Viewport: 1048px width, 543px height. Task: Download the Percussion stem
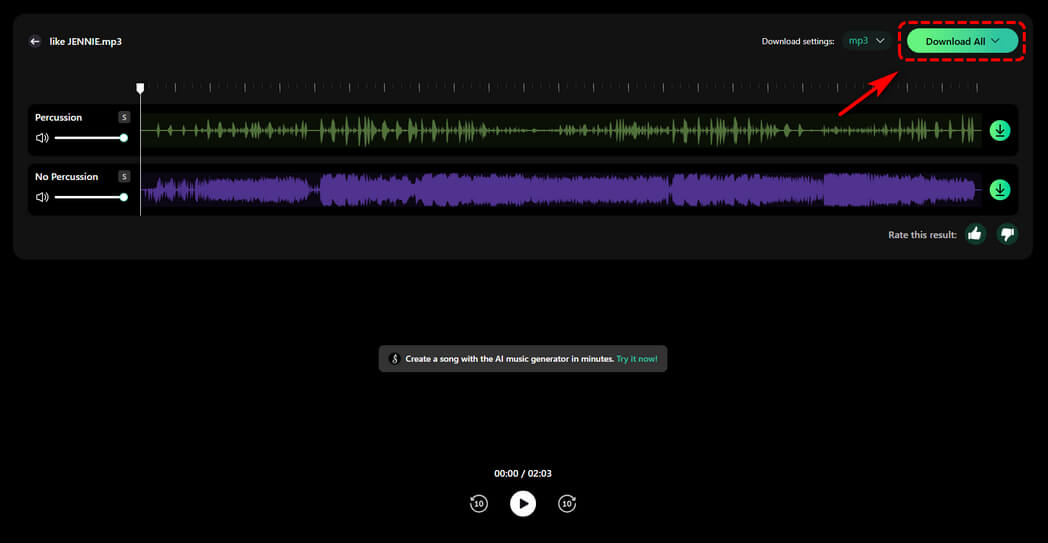tap(1000, 130)
